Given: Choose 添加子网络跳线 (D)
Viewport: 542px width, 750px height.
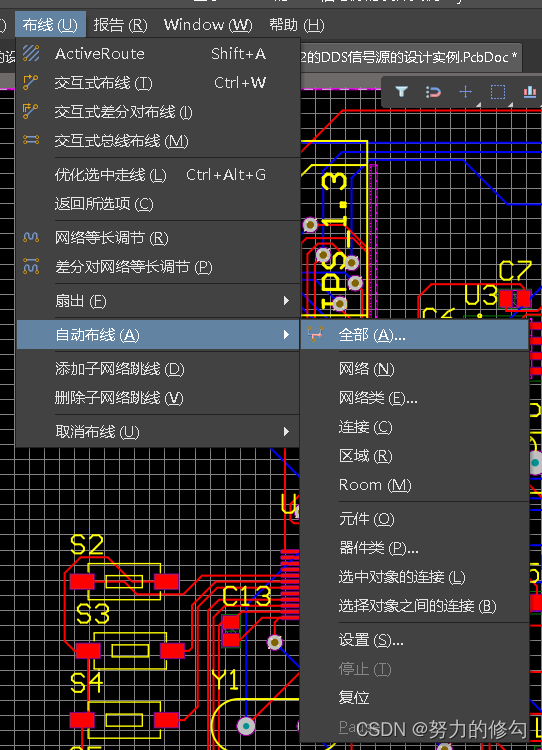Looking at the screenshot, I should [x=158, y=369].
